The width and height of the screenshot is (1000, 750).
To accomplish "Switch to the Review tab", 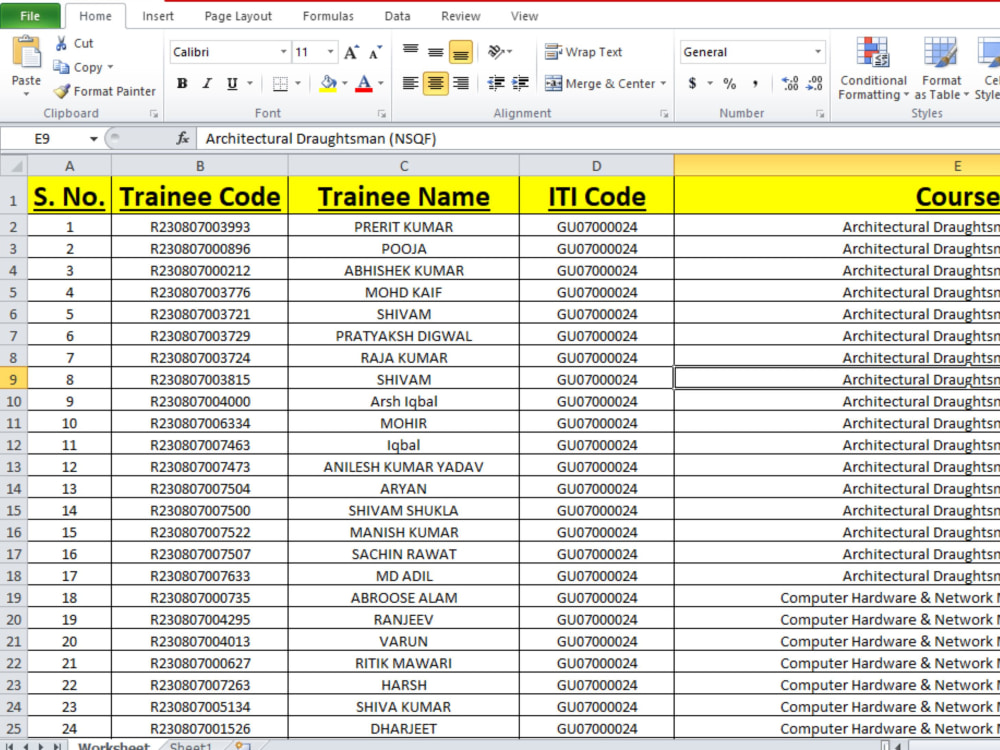I will 460,16.
